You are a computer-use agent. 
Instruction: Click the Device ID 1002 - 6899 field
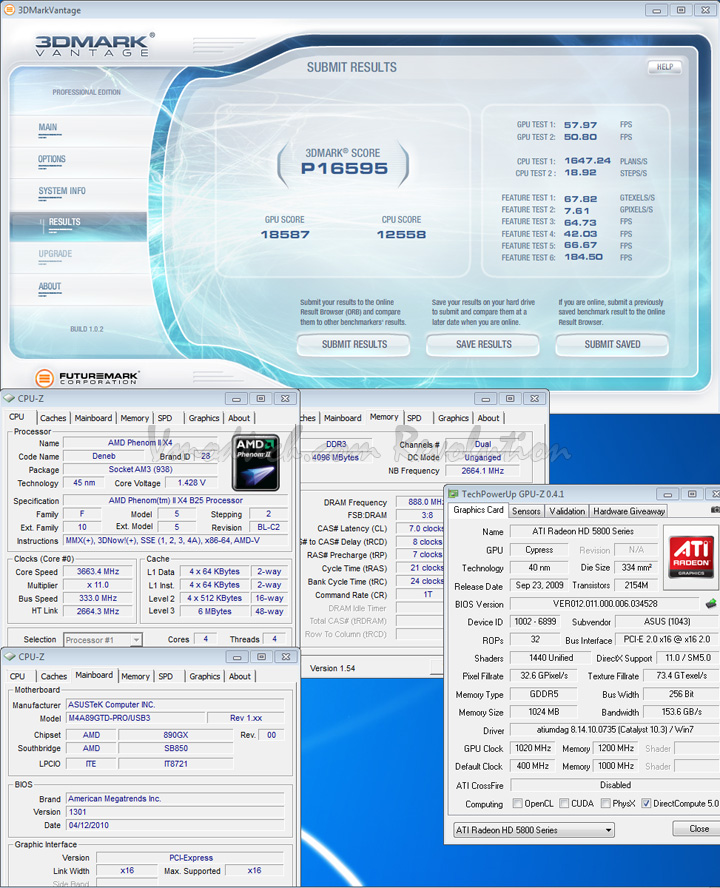point(535,622)
